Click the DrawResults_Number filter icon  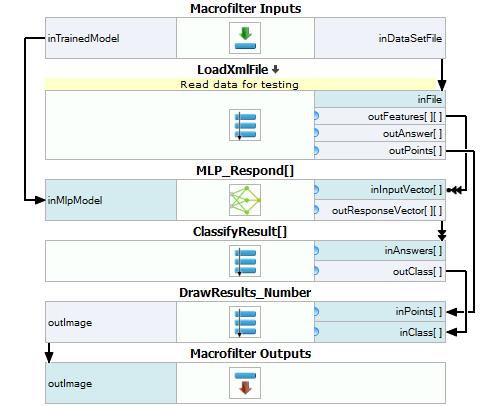pyautogui.click(x=245, y=322)
